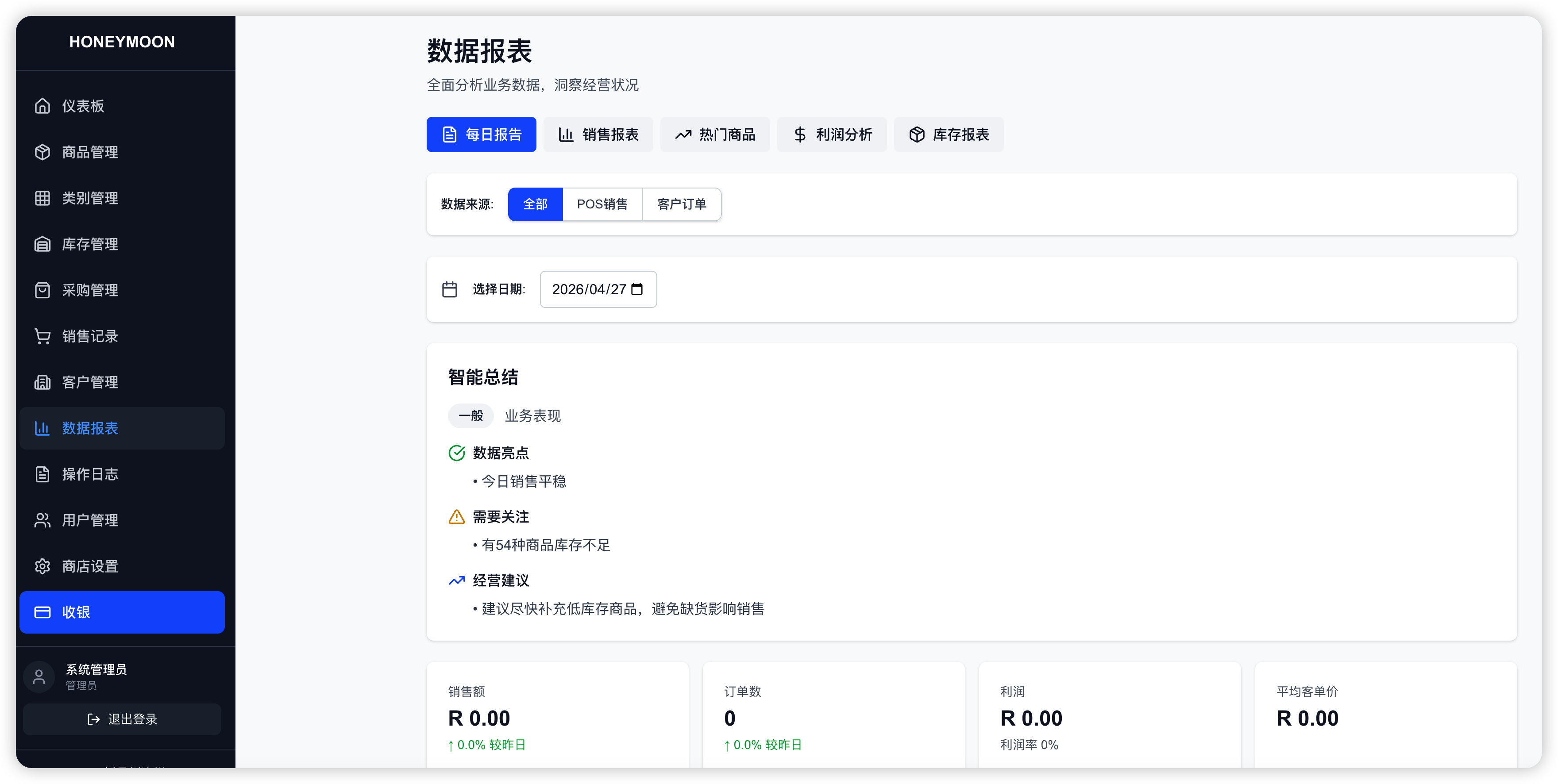Click the green check icon by 数据亮点

(457, 453)
